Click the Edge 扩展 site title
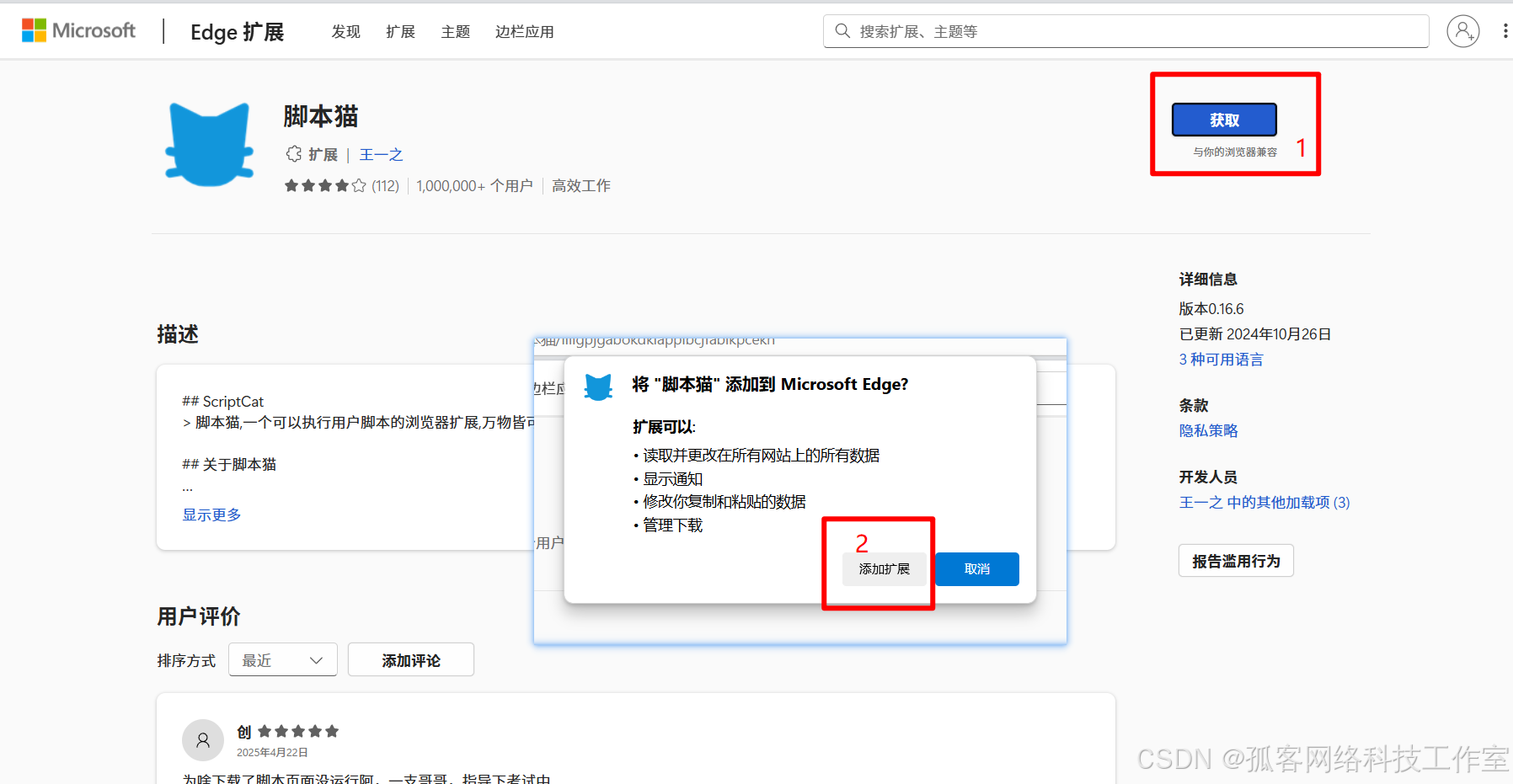Viewport: 1513px width, 784px height. pos(237,32)
